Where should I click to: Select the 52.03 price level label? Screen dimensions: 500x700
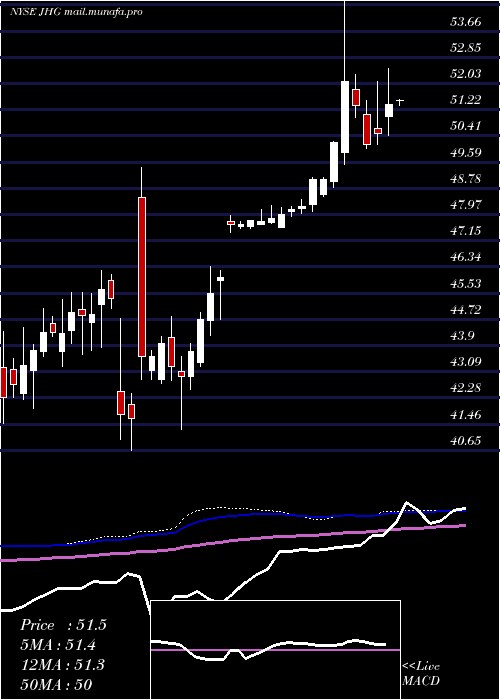tap(466, 74)
